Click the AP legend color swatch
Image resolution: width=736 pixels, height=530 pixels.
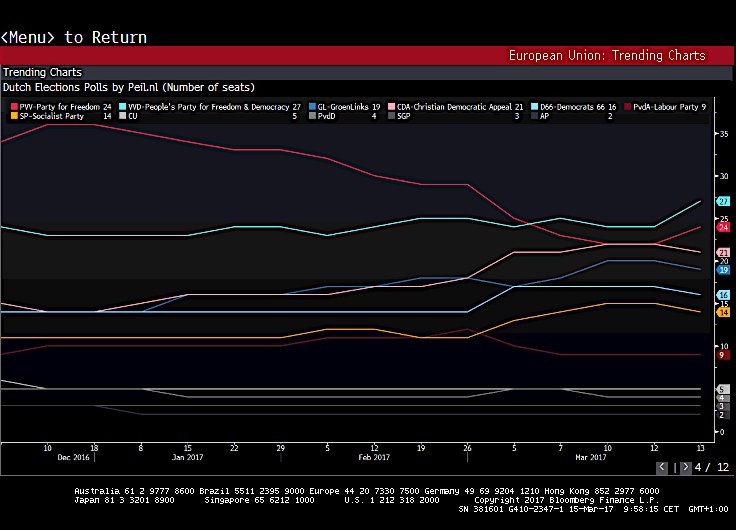[x=534, y=116]
